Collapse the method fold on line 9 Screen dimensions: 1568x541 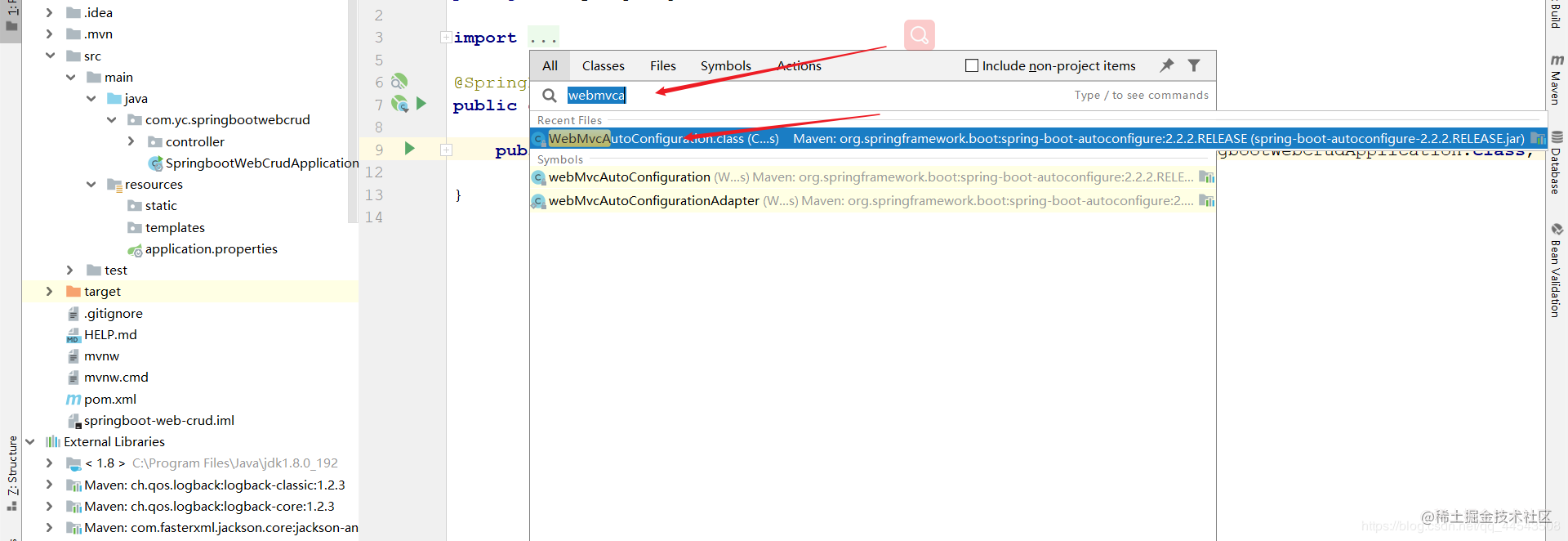click(x=446, y=150)
